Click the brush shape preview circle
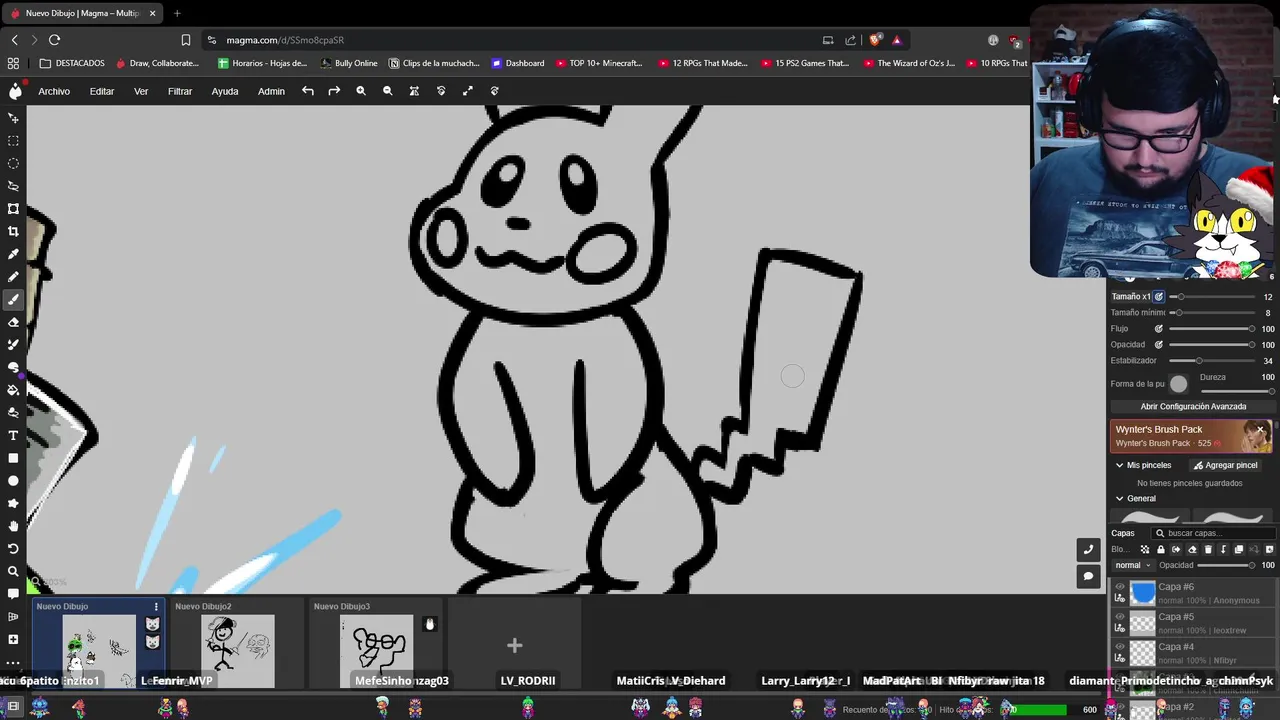Viewport: 1280px width, 720px height. coord(1179,384)
